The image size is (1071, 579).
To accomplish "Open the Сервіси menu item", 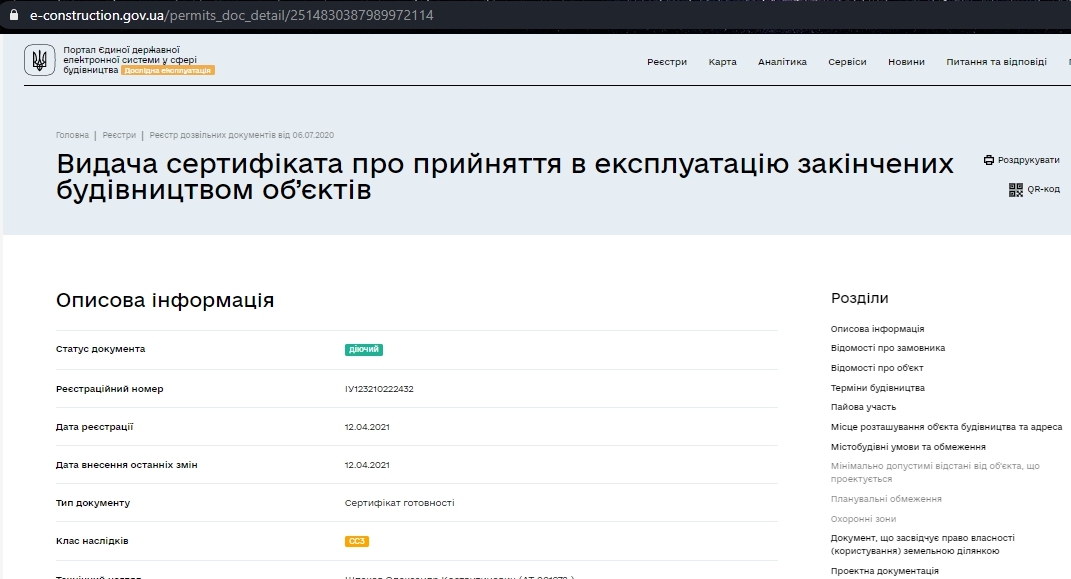I will (x=847, y=61).
